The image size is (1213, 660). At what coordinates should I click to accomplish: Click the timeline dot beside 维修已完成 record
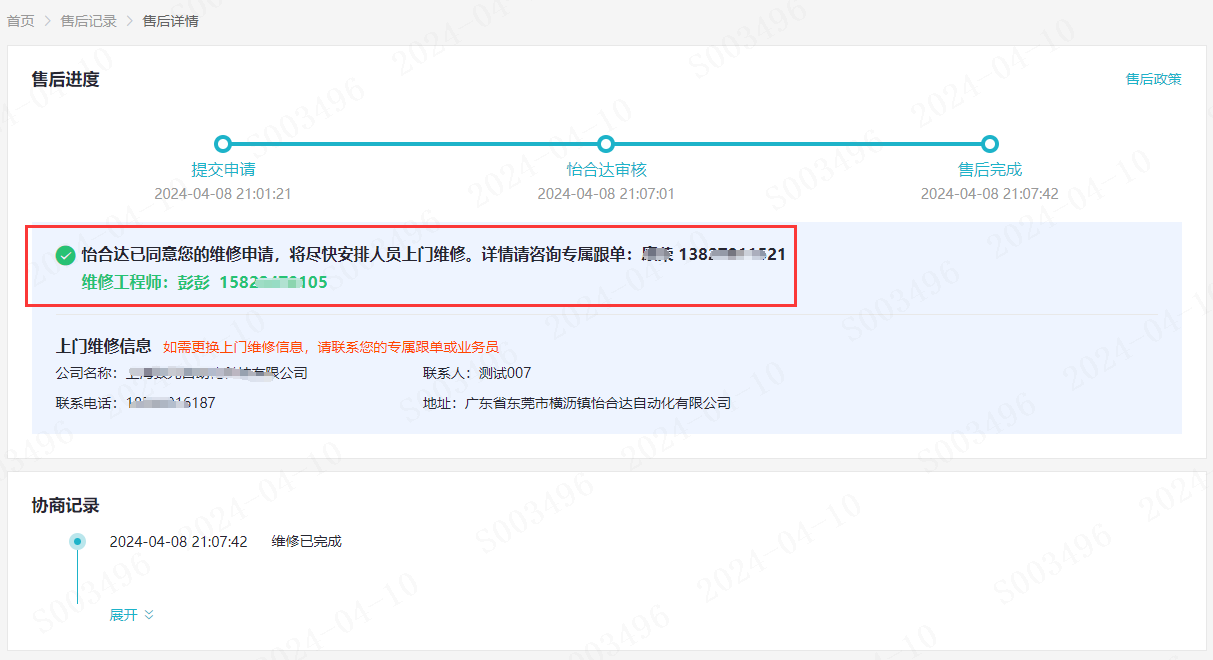point(77,541)
